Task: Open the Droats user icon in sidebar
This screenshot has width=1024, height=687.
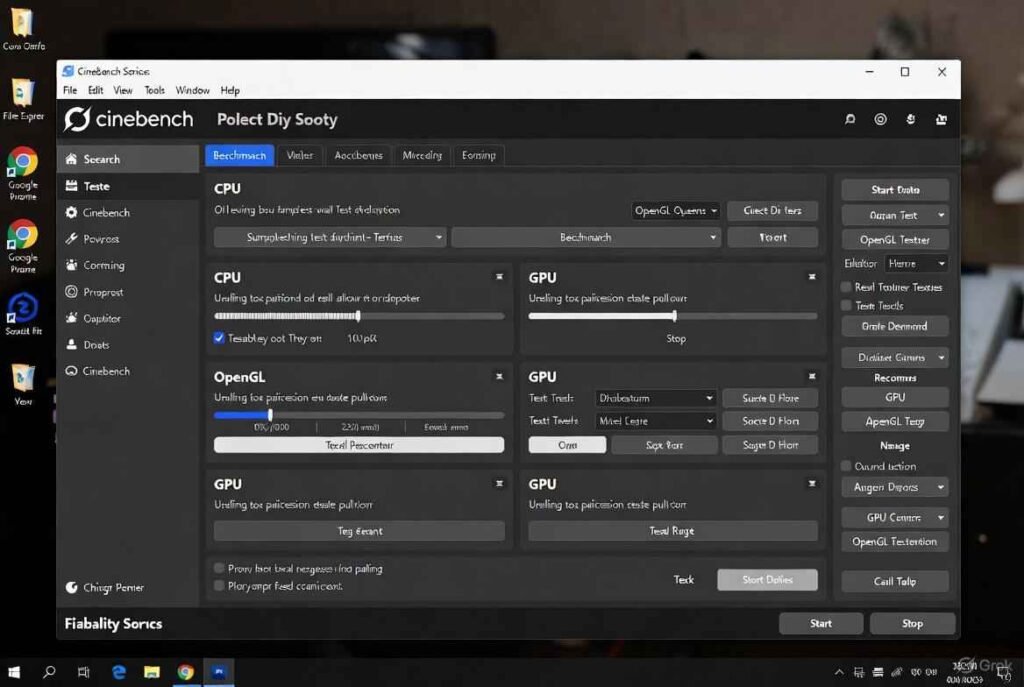Action: click(x=71, y=345)
